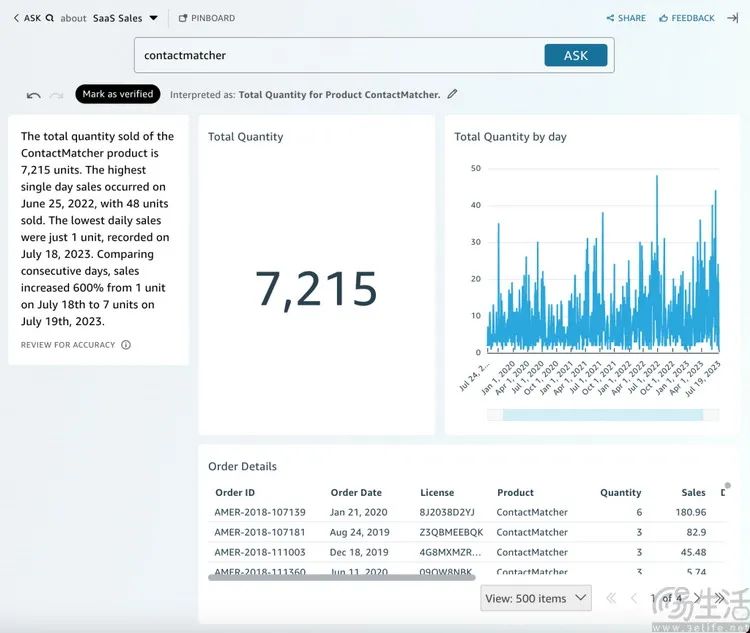Screen dimensions: 750x633
Task: Sort by the Product column header
Action: (515, 492)
